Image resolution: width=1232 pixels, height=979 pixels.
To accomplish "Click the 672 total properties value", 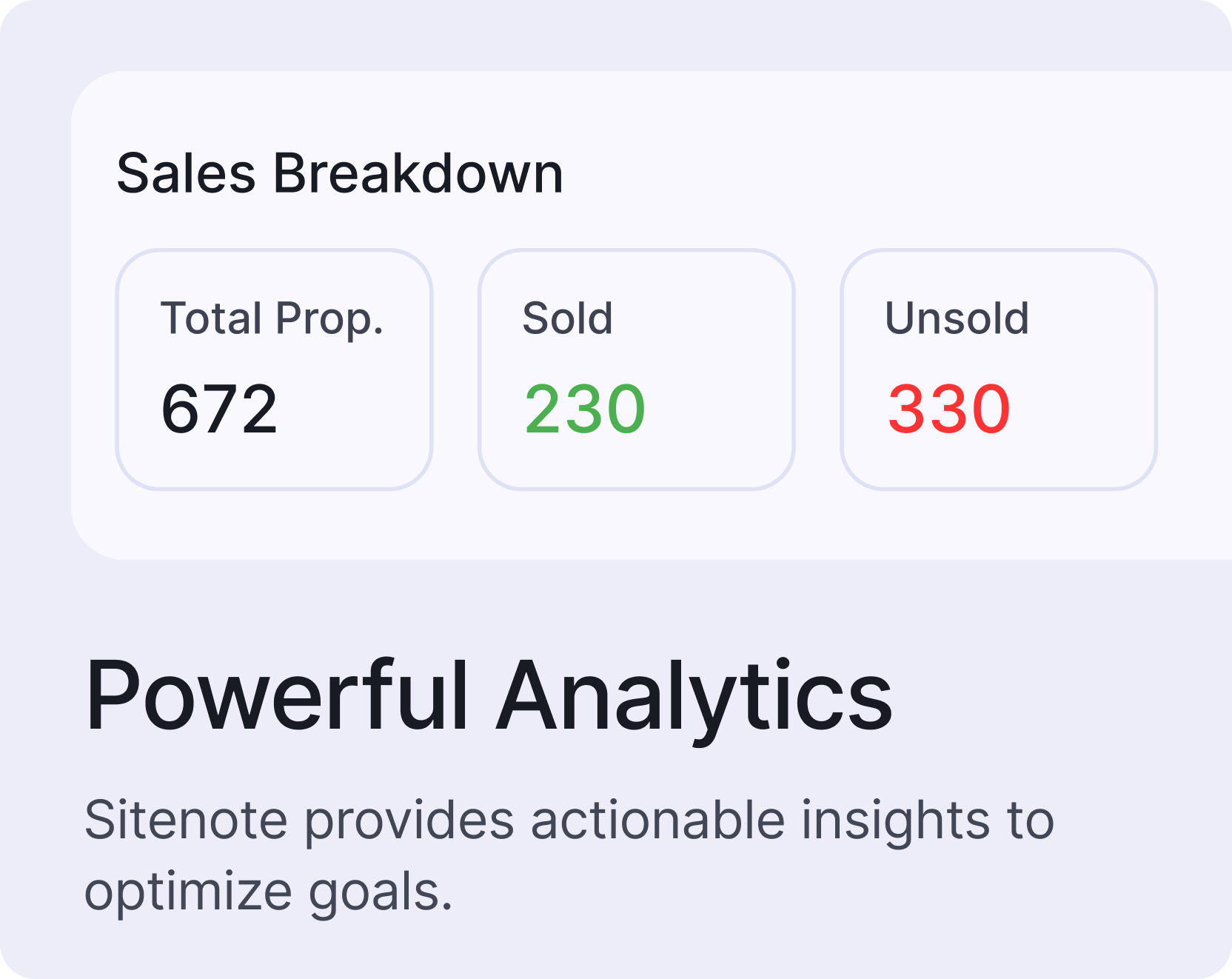I will click(219, 409).
